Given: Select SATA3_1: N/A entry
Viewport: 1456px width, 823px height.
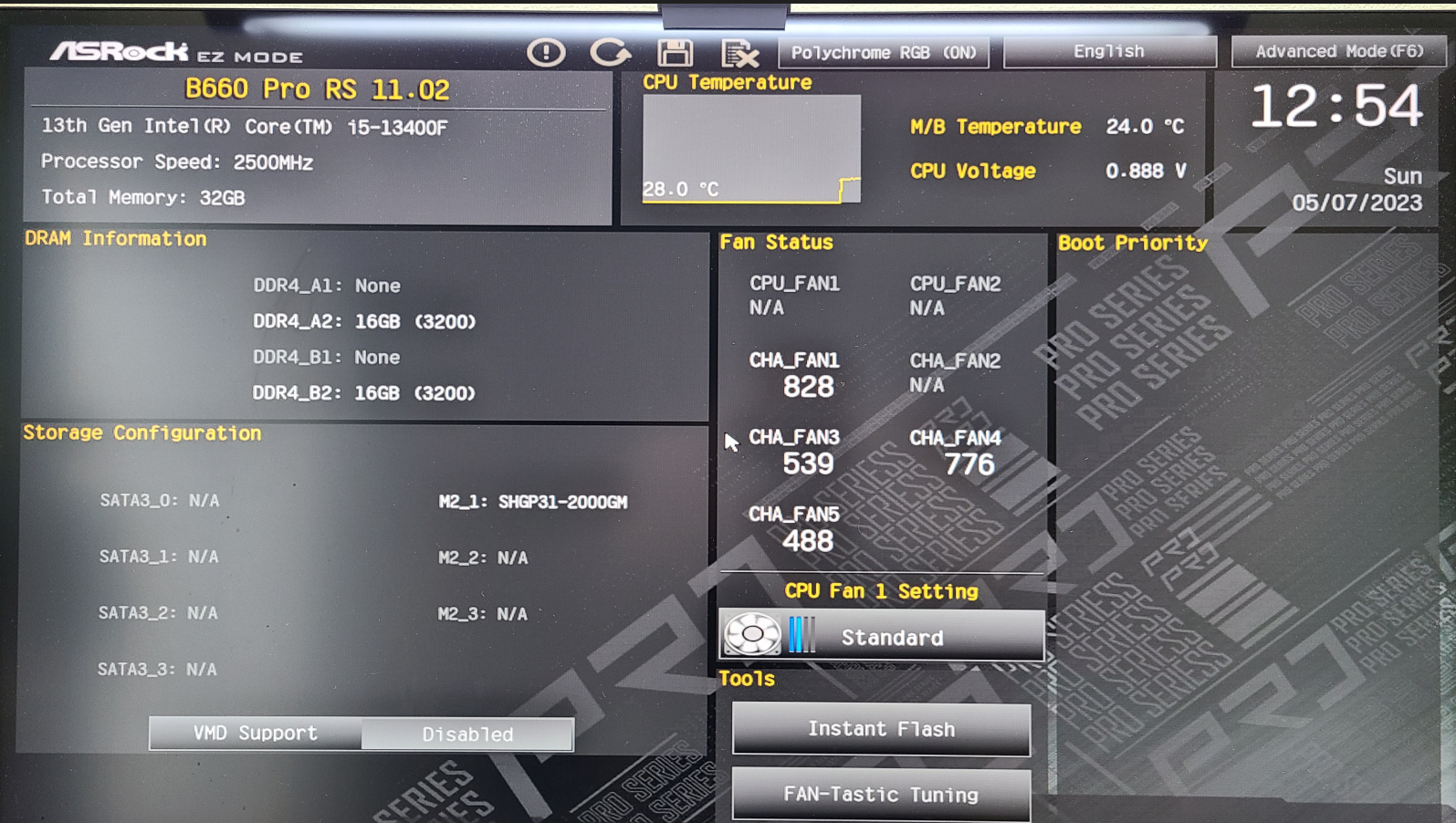Looking at the screenshot, I should point(159,557).
